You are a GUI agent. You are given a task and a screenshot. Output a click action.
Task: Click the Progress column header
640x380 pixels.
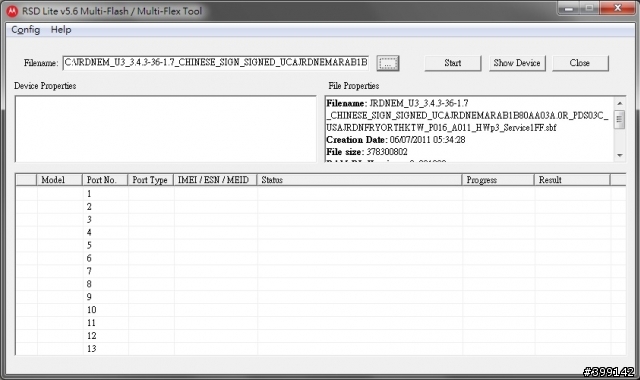[498, 180]
